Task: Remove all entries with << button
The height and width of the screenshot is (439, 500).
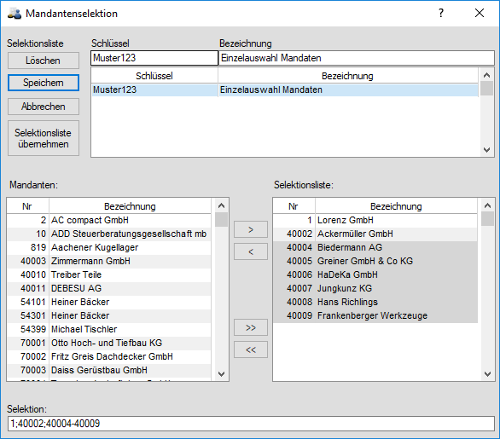Action: (251, 350)
